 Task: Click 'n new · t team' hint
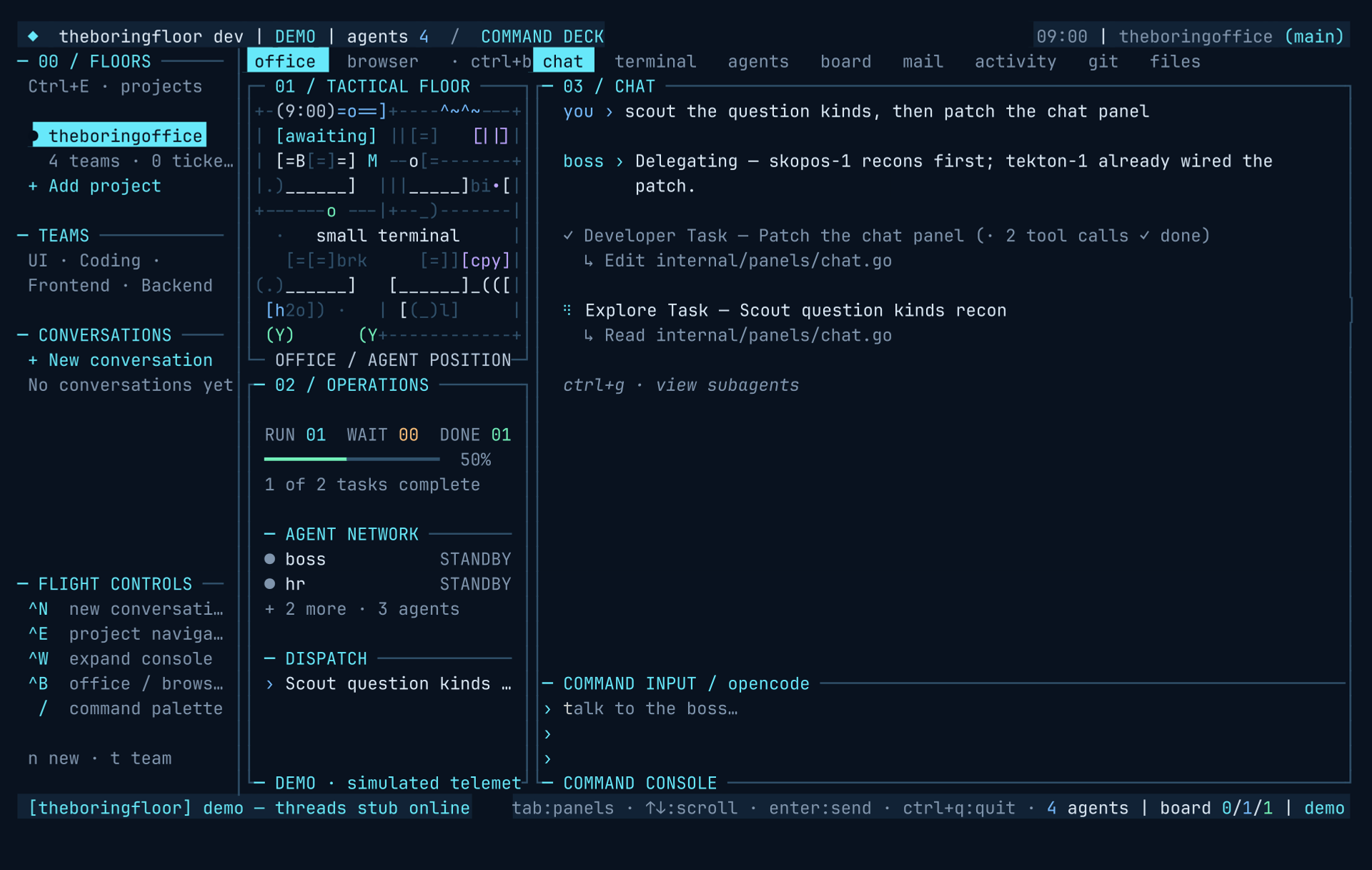pyautogui.click(x=100, y=758)
